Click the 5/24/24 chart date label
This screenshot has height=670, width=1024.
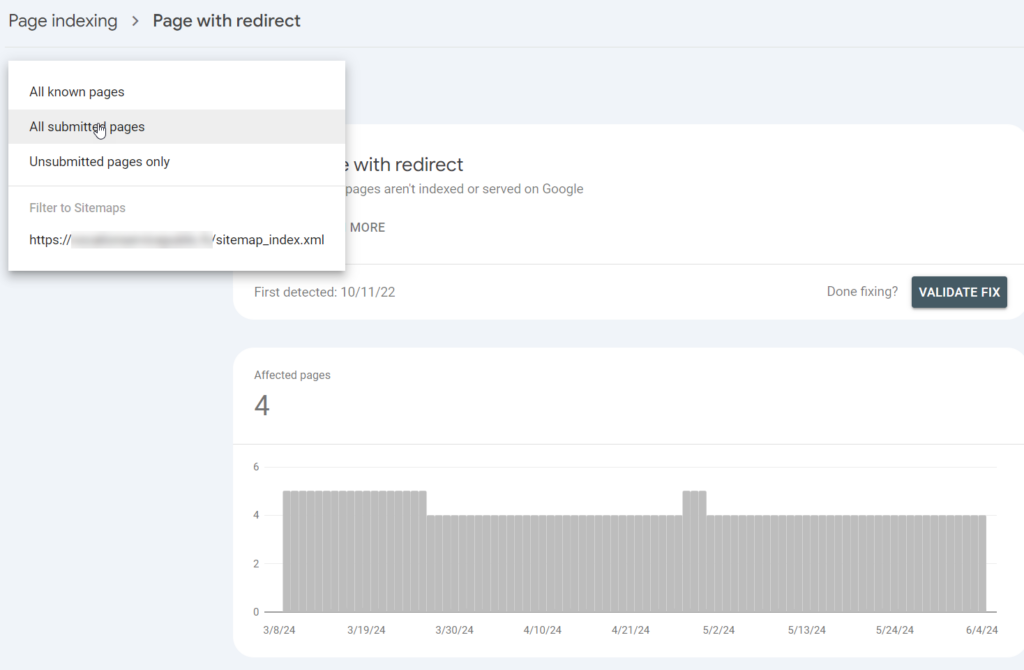895,630
